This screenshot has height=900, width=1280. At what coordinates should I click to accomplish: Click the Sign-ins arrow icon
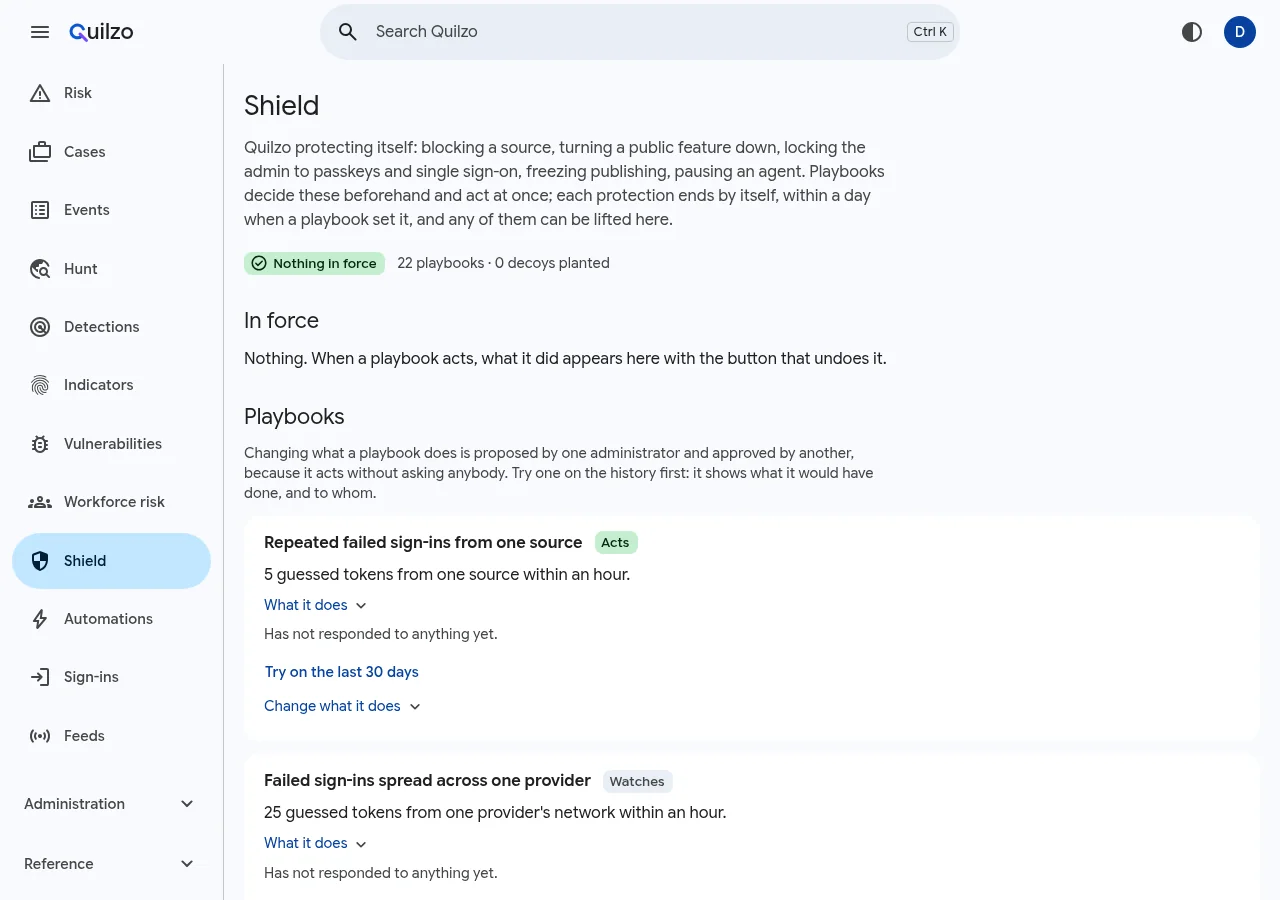pyautogui.click(x=40, y=677)
